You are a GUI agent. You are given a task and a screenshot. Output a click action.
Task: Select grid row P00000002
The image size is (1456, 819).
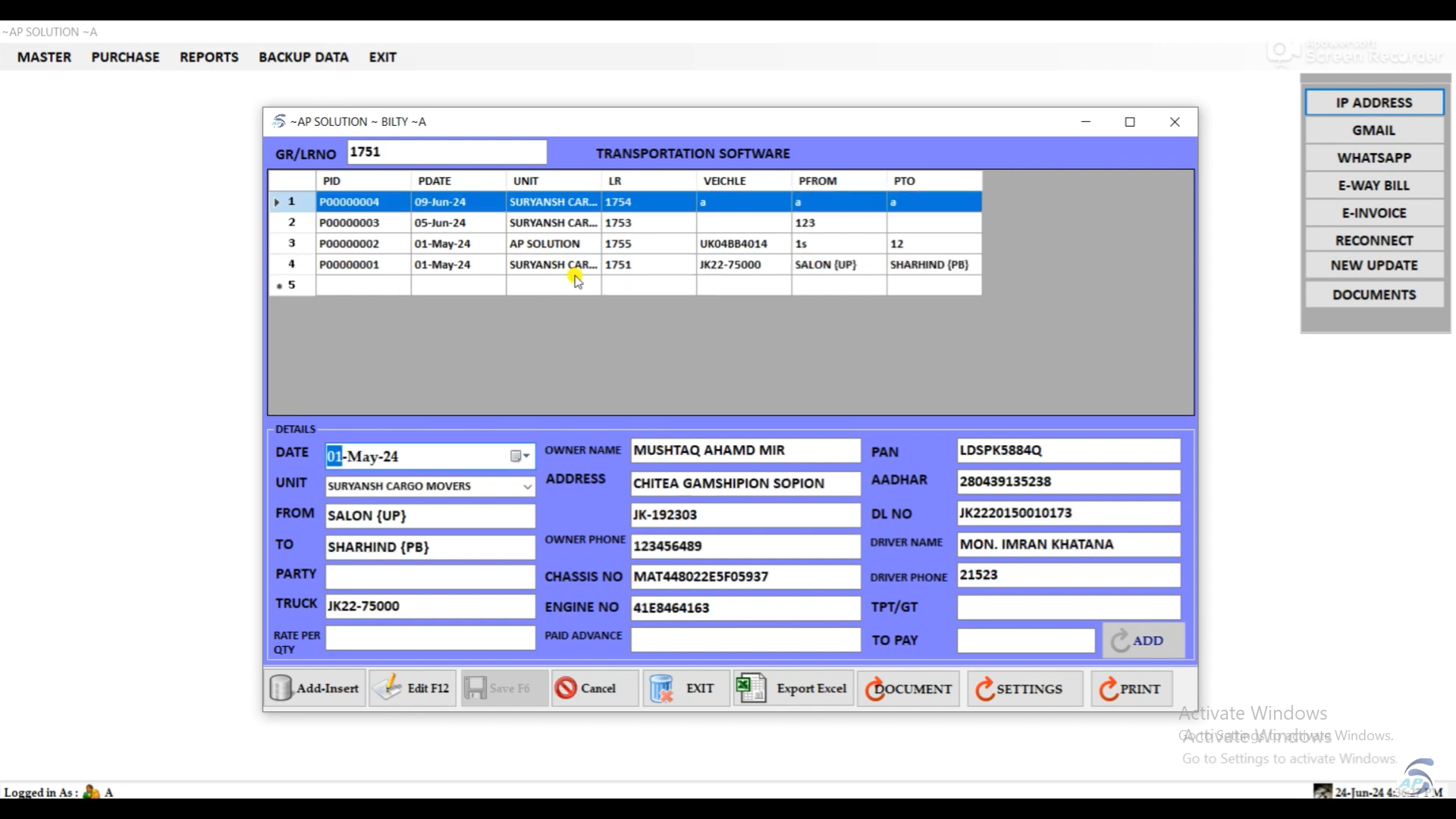626,243
